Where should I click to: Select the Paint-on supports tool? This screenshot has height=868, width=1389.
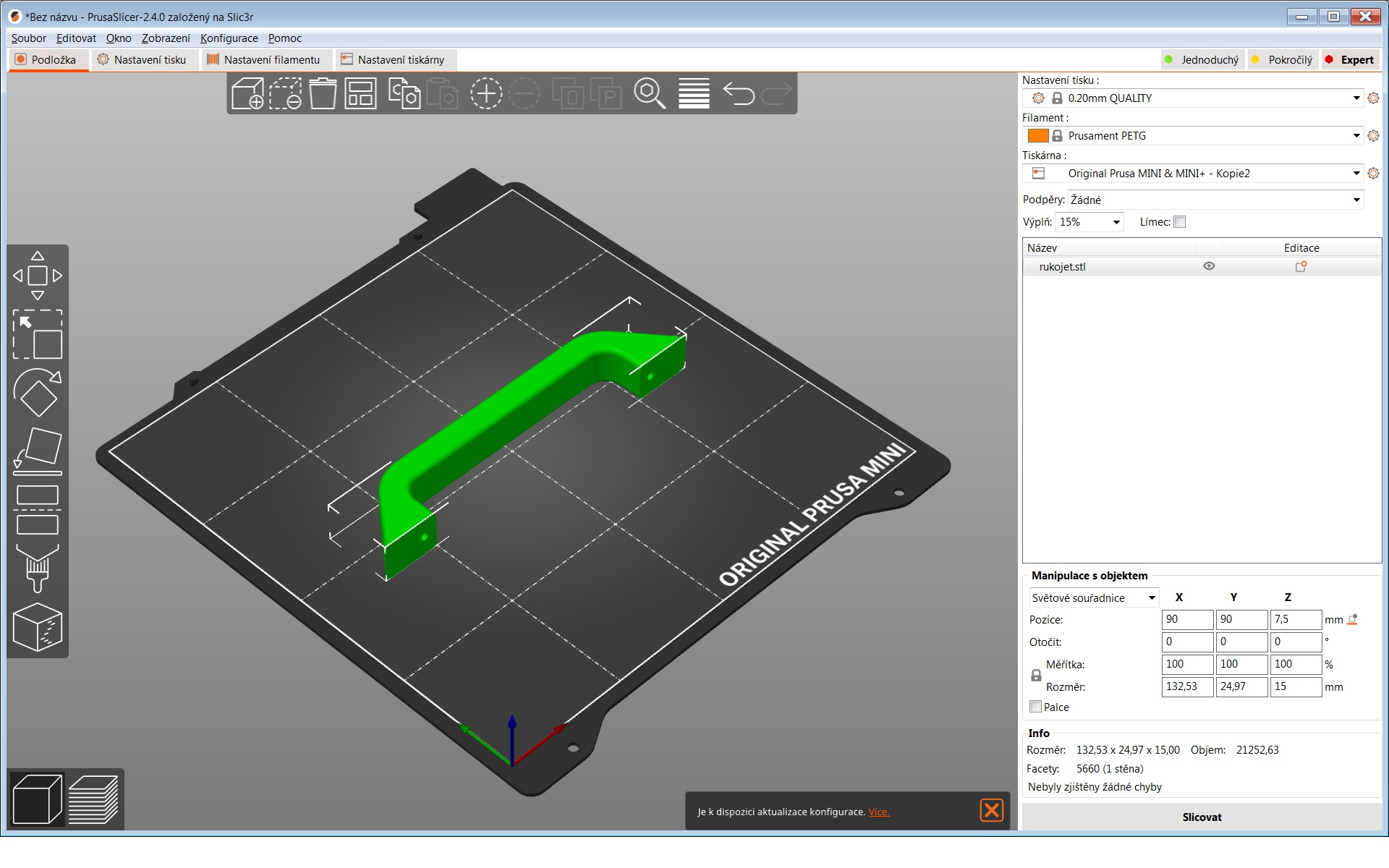point(38,569)
